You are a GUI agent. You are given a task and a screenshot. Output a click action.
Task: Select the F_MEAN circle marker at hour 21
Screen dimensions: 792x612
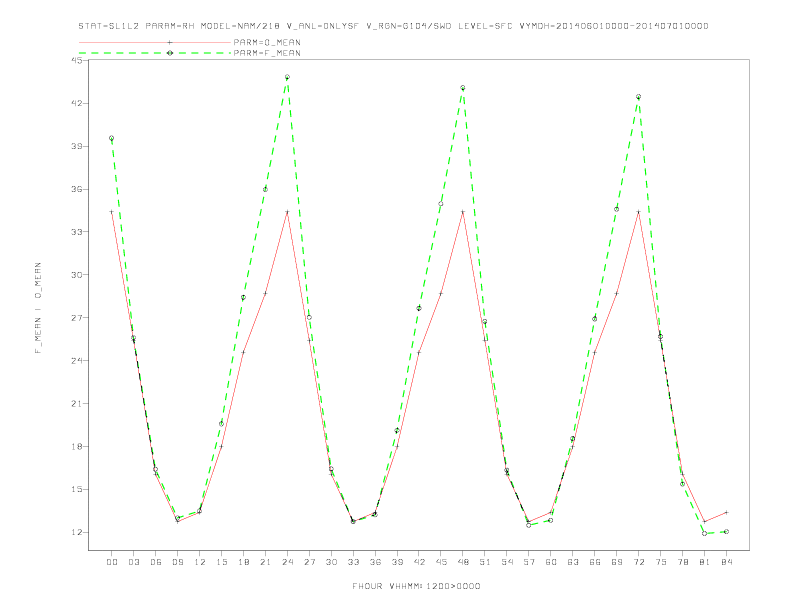pyautogui.click(x=265, y=189)
